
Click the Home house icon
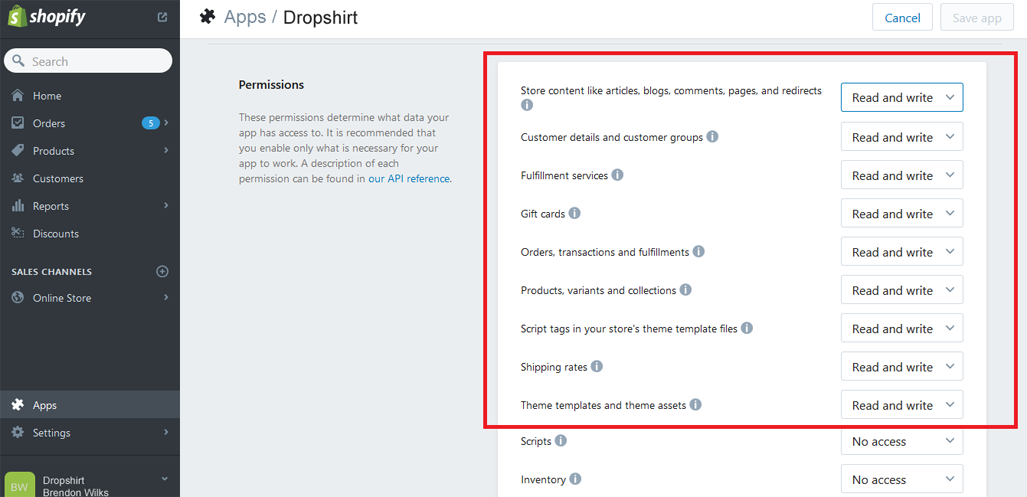18,96
